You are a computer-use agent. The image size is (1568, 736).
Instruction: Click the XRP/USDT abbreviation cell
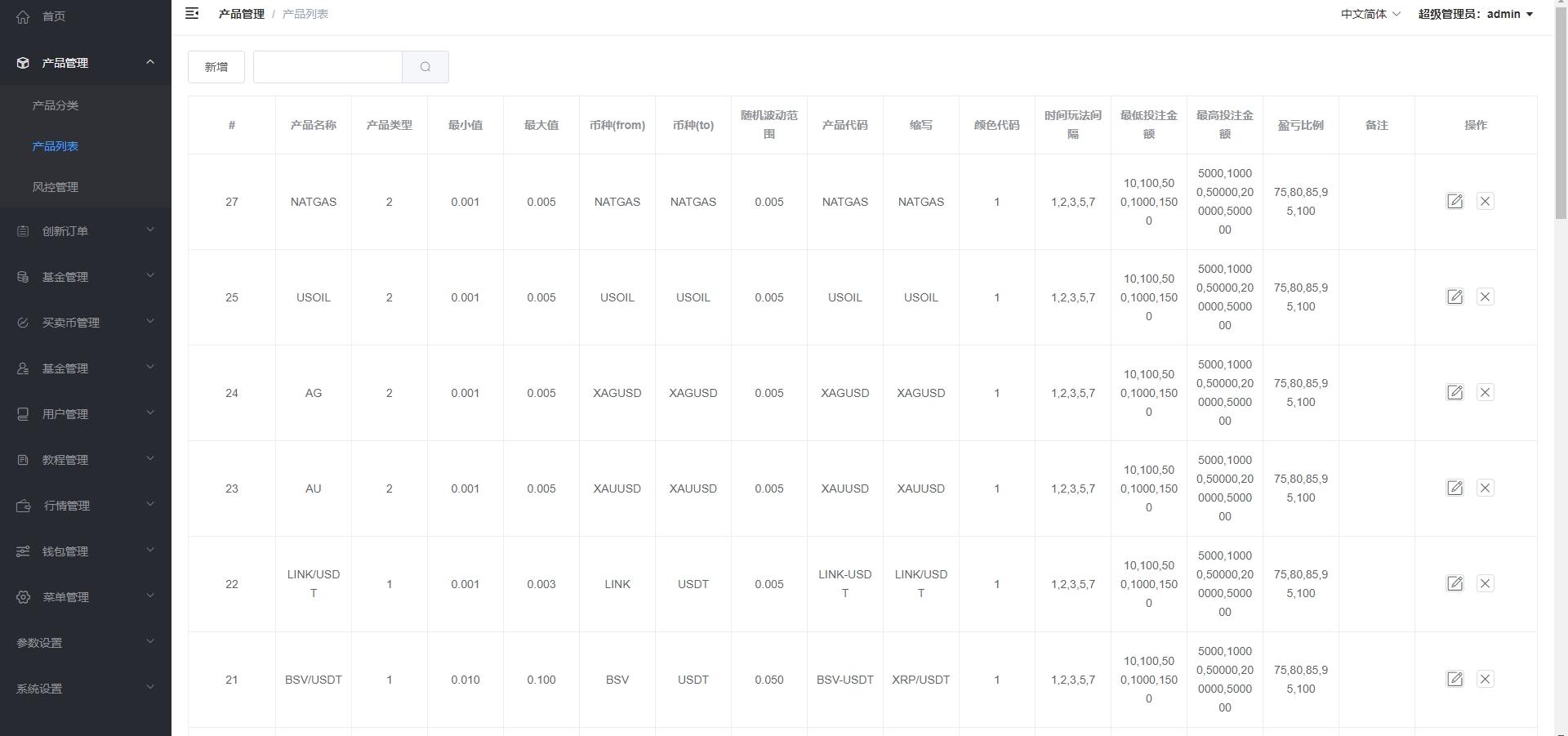tap(921, 680)
